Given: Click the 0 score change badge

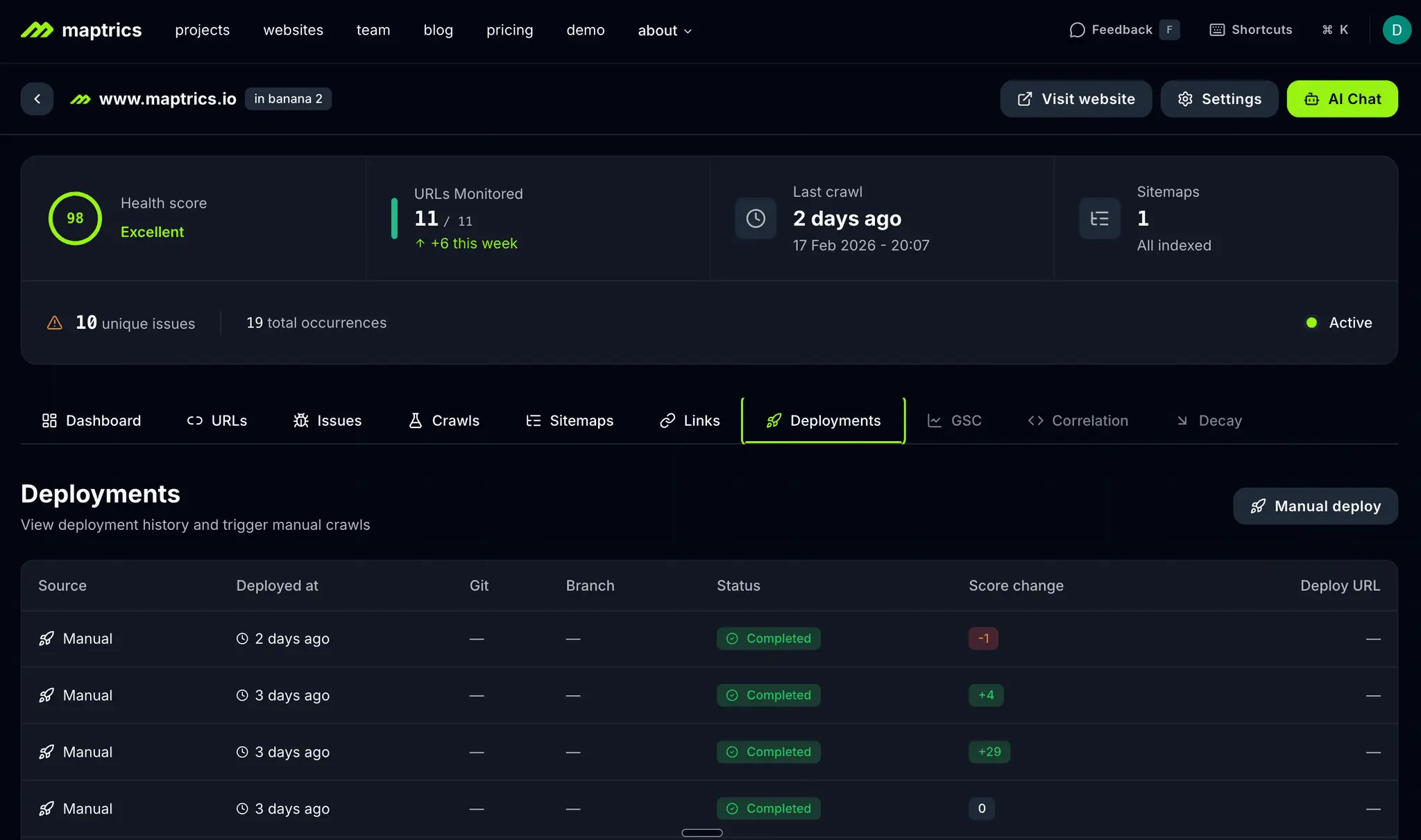Looking at the screenshot, I should coord(982,809).
